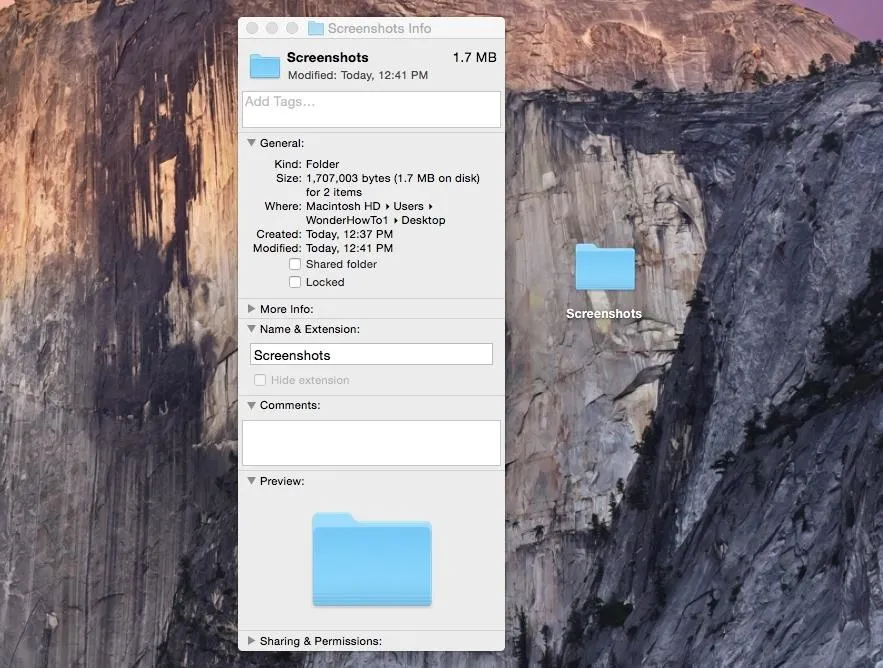Select the Screenshots folder icon on the desktop
This screenshot has width=883, height=668.
click(x=604, y=268)
